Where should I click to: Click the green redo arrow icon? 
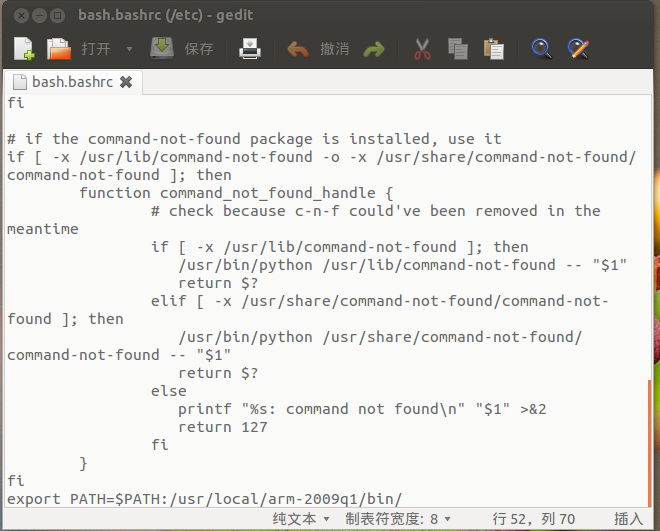[374, 49]
